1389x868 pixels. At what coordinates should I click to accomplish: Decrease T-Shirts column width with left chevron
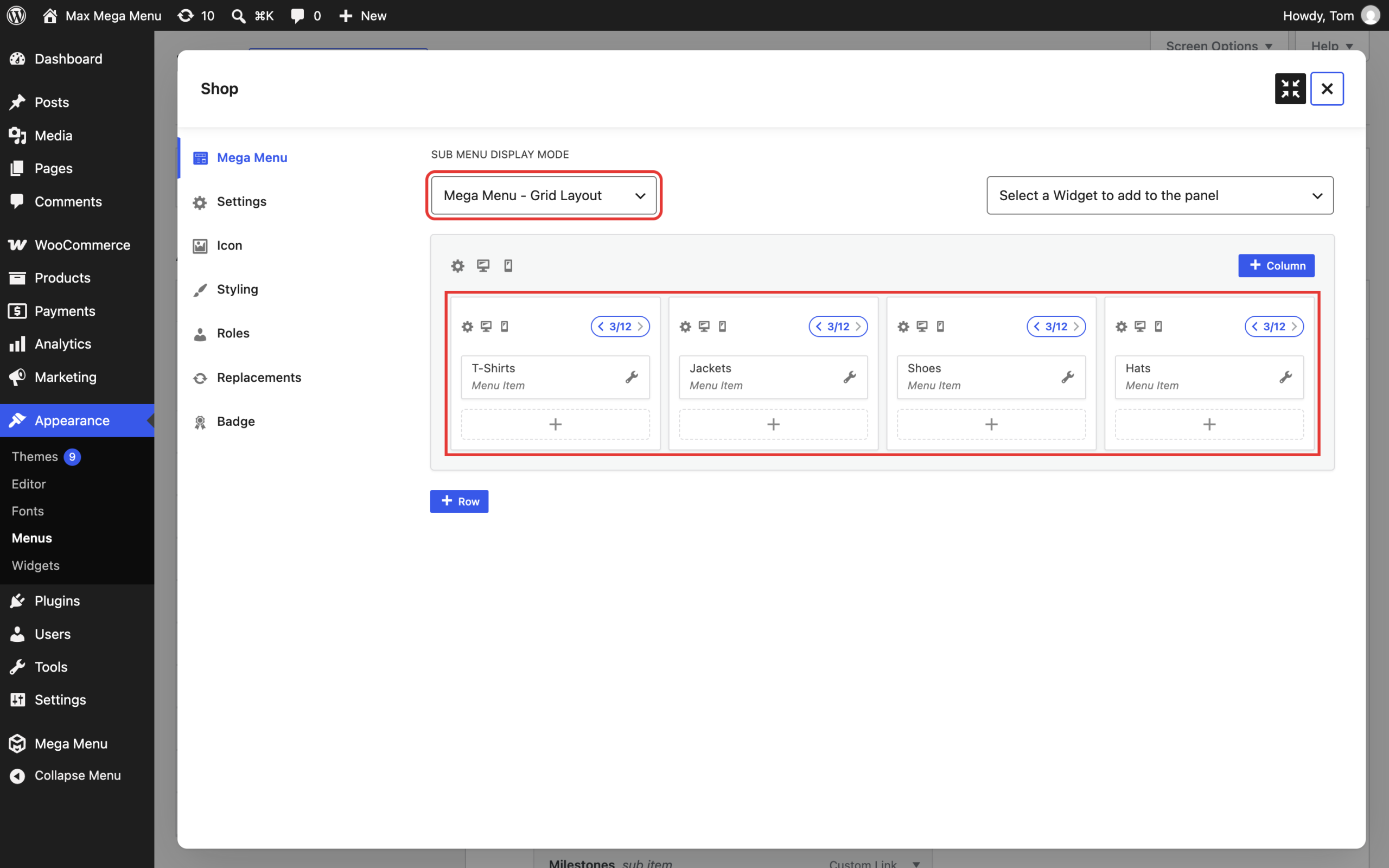pyautogui.click(x=601, y=327)
